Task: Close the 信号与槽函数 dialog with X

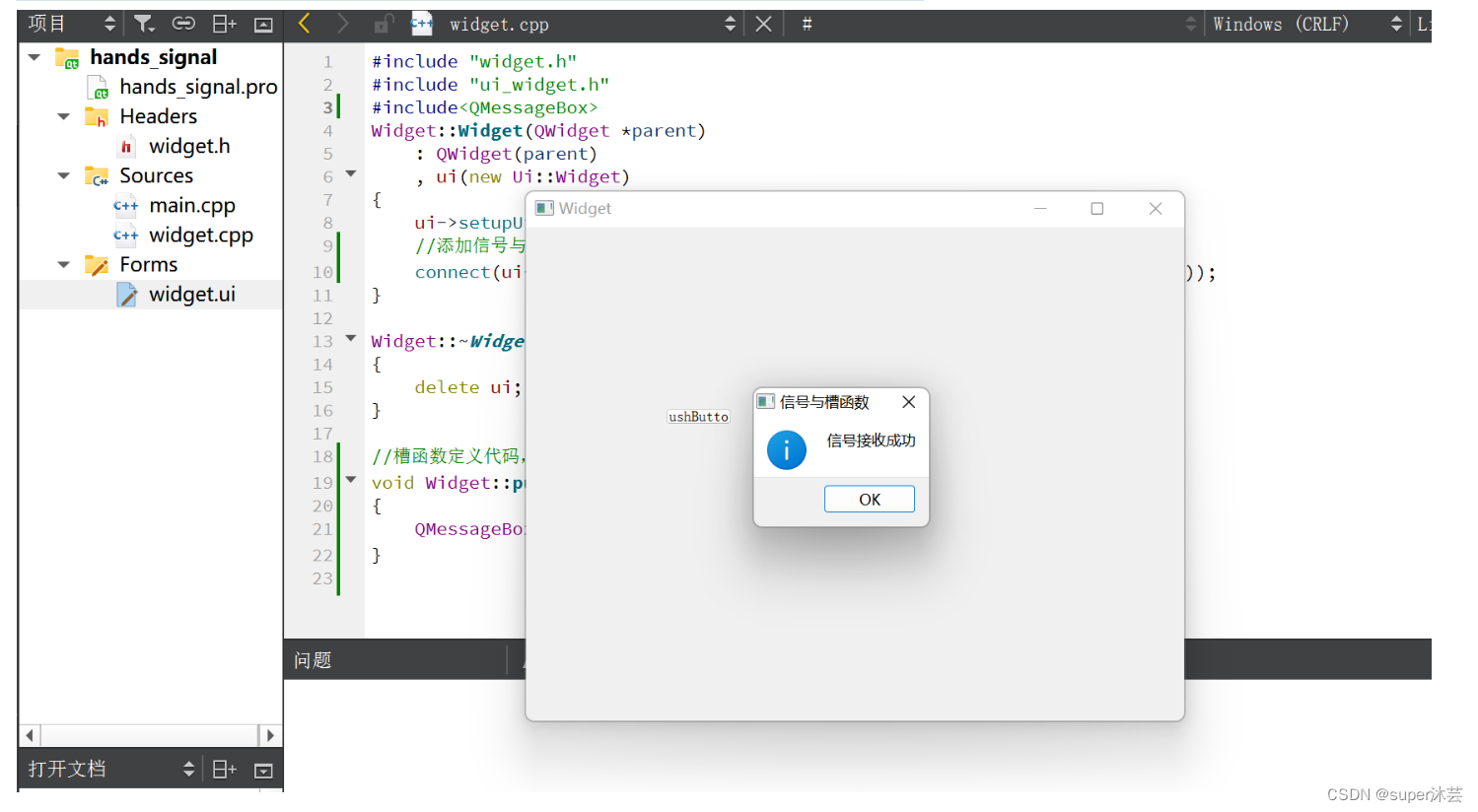Action: click(909, 401)
